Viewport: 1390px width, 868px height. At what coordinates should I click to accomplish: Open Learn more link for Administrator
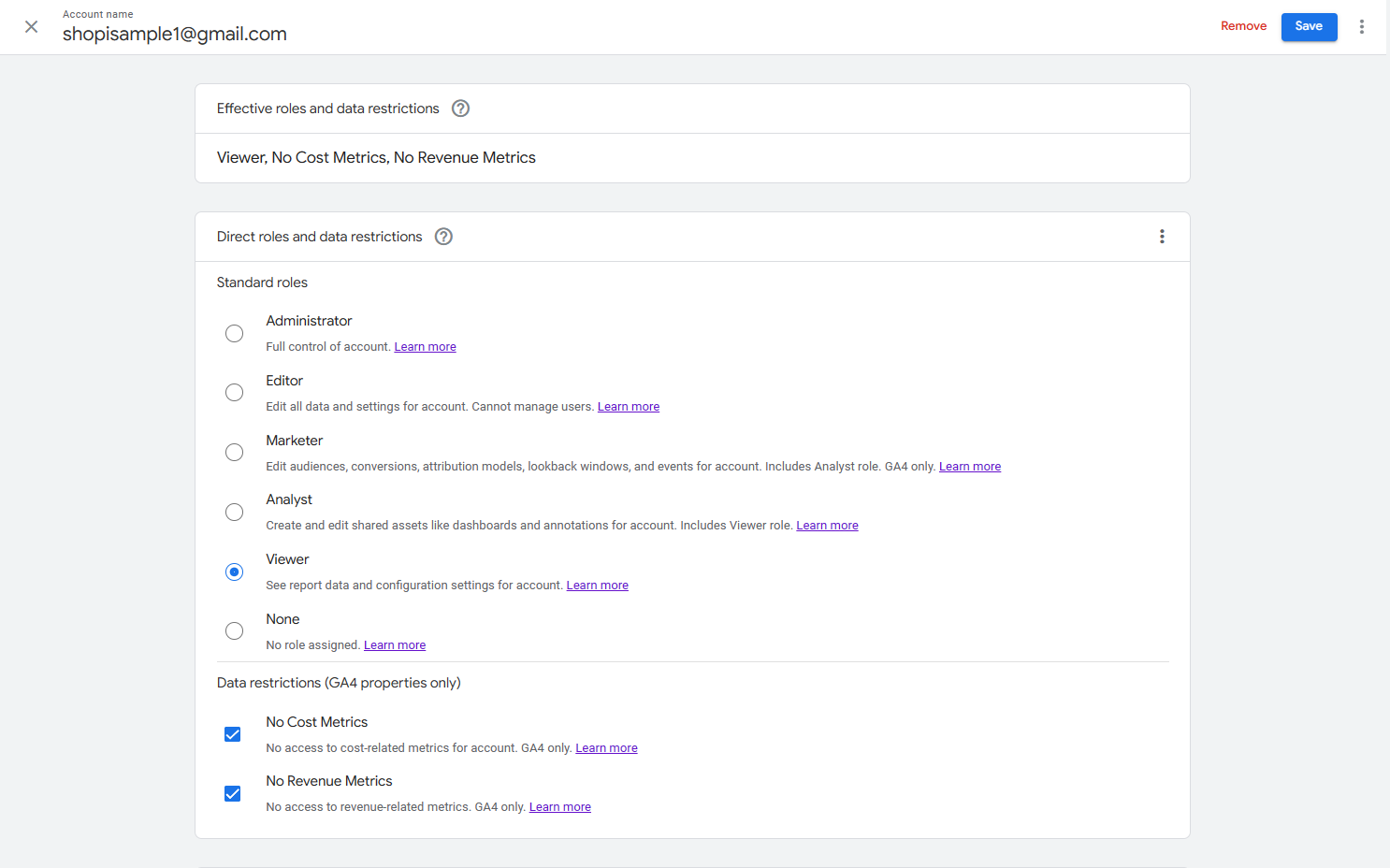coord(426,347)
